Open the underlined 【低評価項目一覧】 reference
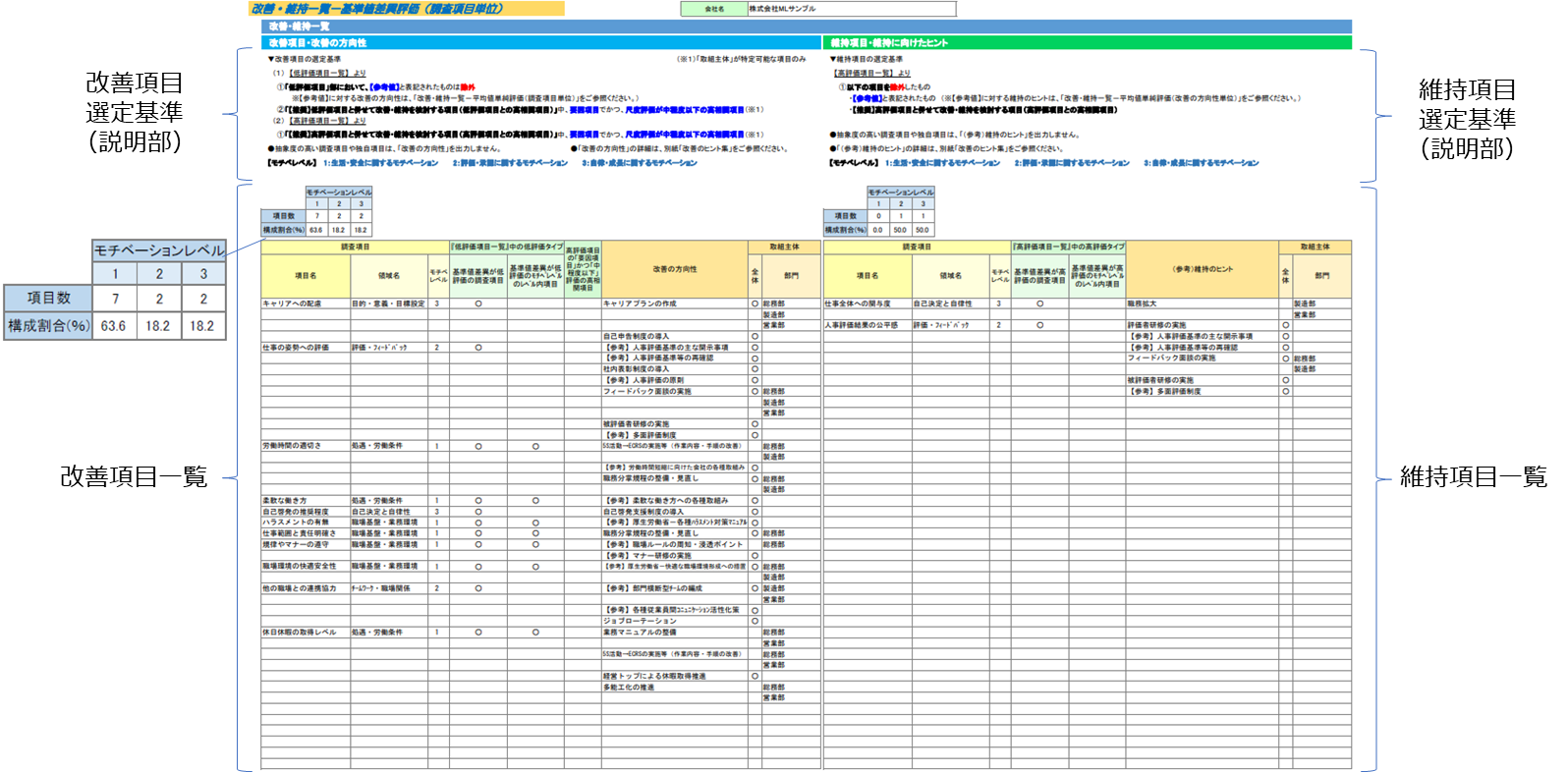The image size is (1568, 772). [x=318, y=73]
